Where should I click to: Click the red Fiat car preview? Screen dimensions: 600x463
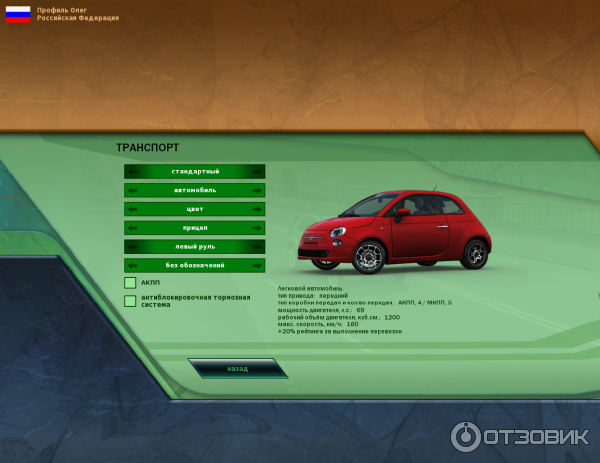403,231
